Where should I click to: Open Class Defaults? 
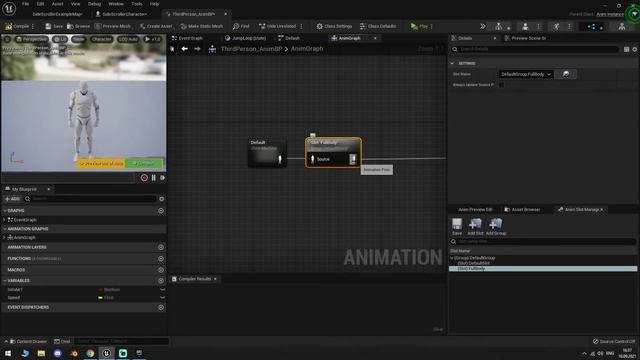[378, 26]
